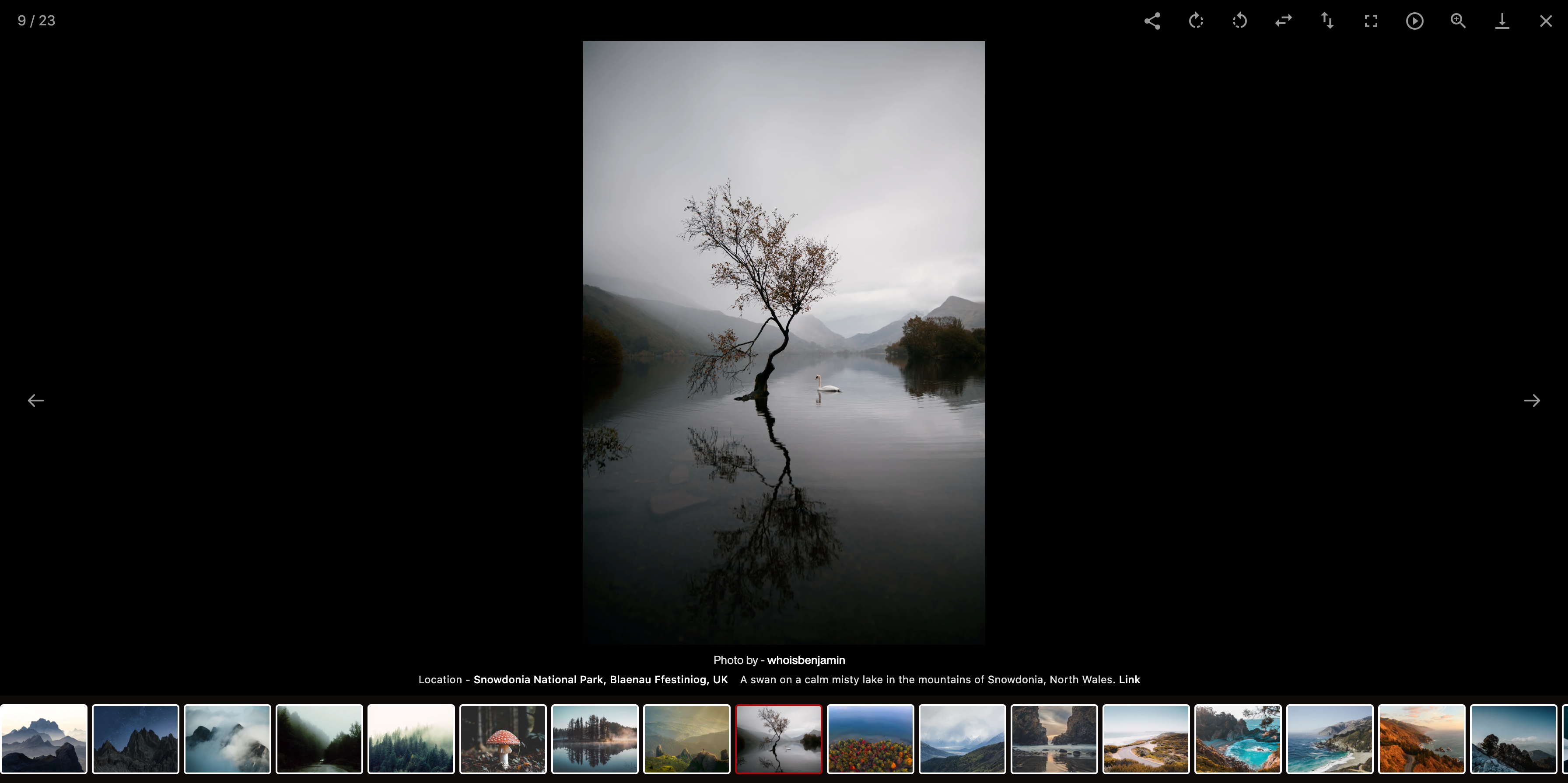Select the red mushroom thumbnail
The image size is (1568, 783).
pyautogui.click(x=503, y=739)
